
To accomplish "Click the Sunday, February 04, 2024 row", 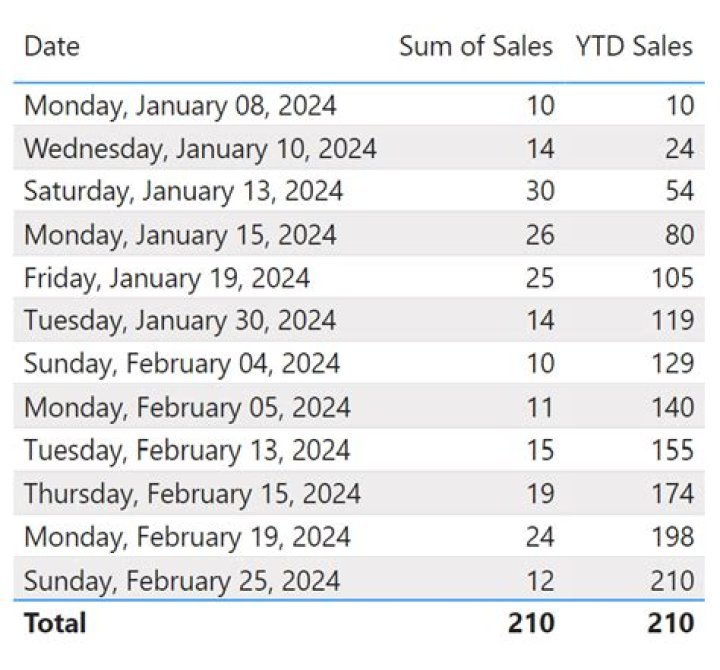I will coord(359,364).
